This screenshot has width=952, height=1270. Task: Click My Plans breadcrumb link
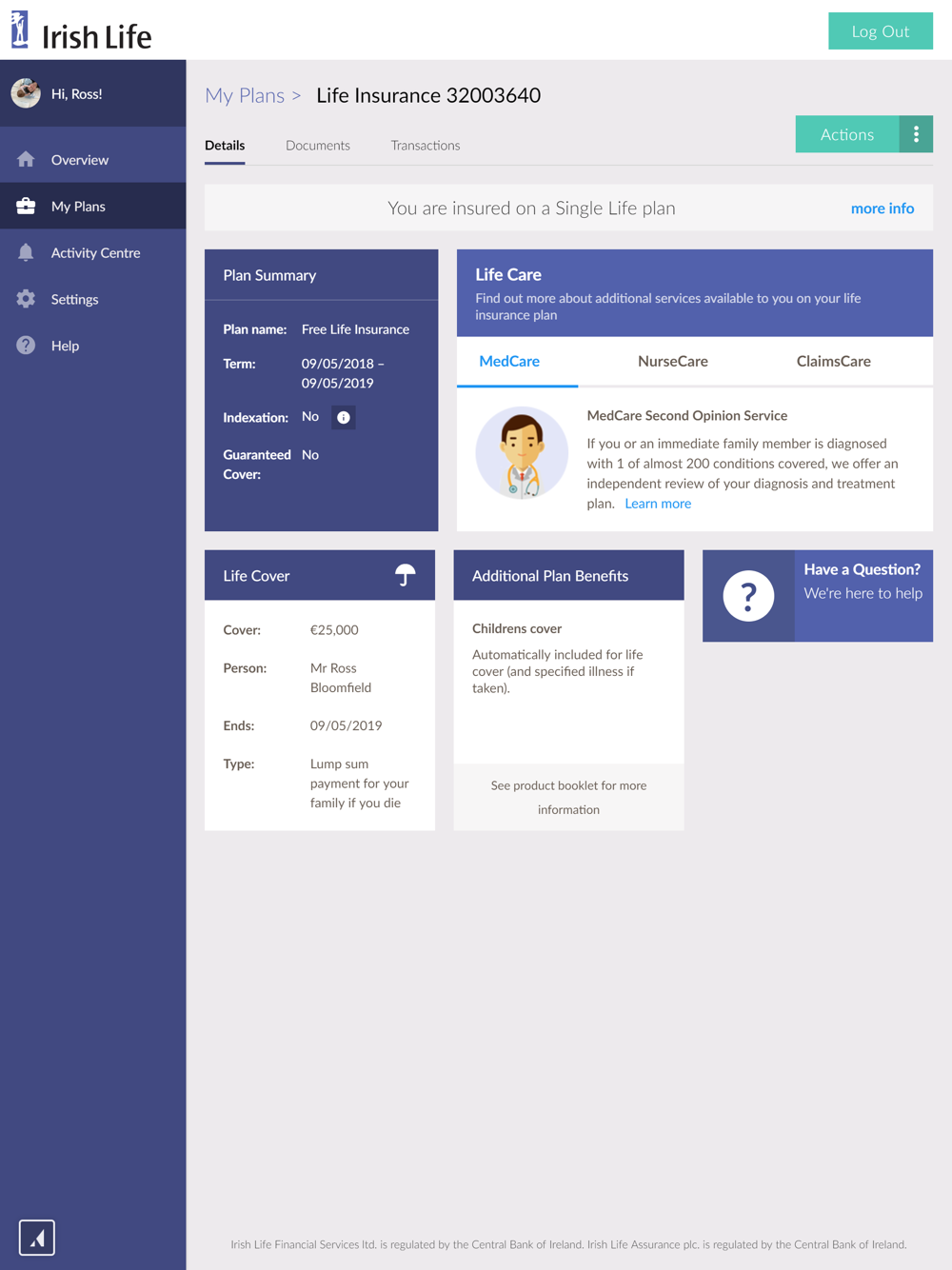click(245, 95)
